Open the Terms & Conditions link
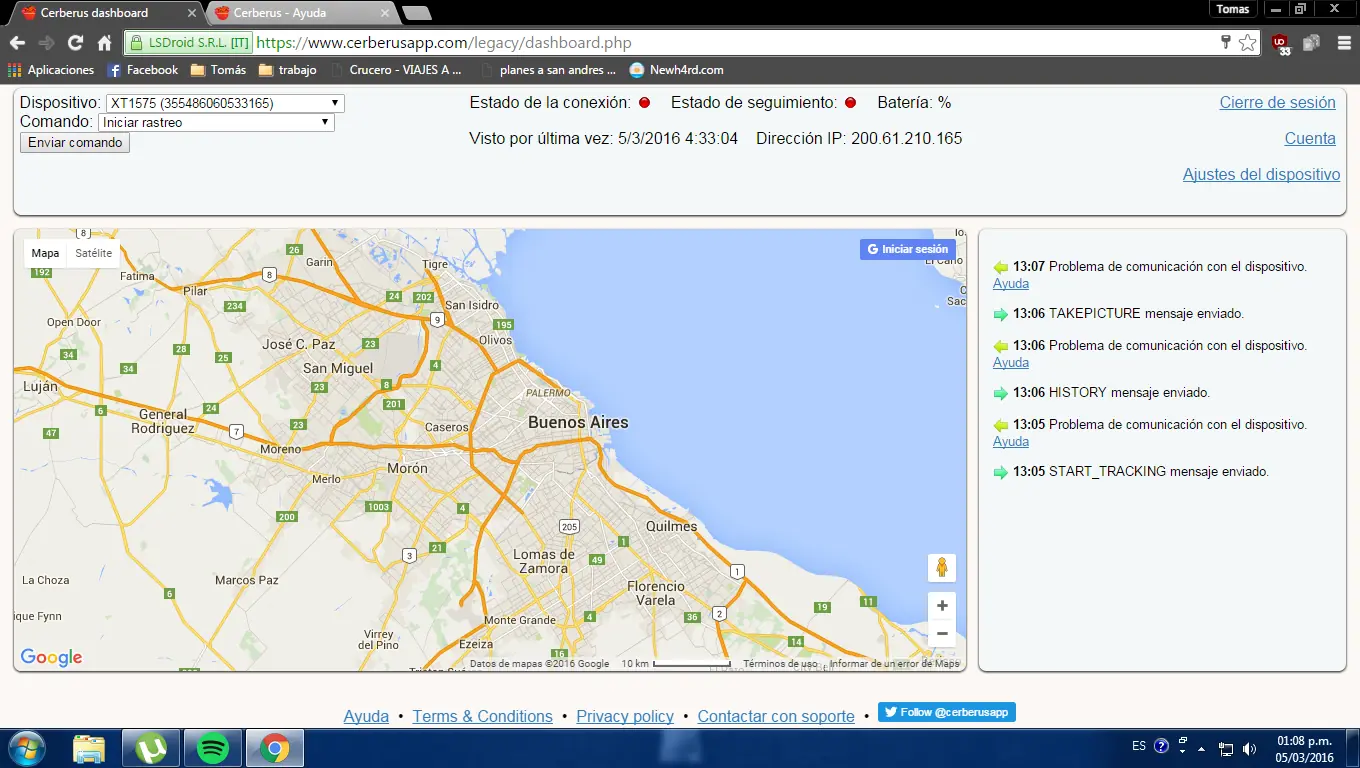 tap(482, 716)
